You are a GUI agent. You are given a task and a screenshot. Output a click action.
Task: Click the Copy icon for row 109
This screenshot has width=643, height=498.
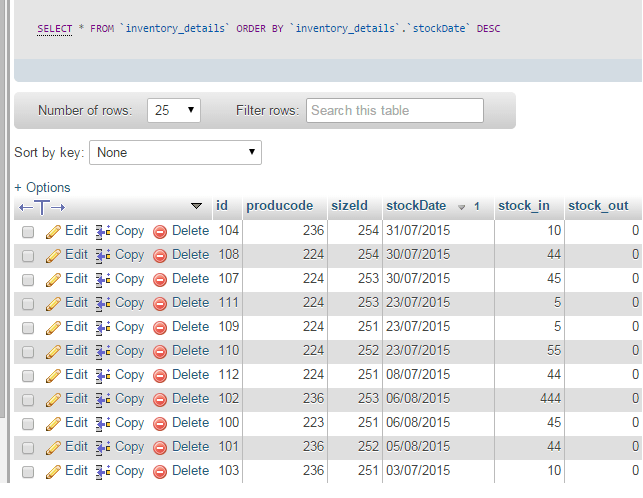[103, 328]
